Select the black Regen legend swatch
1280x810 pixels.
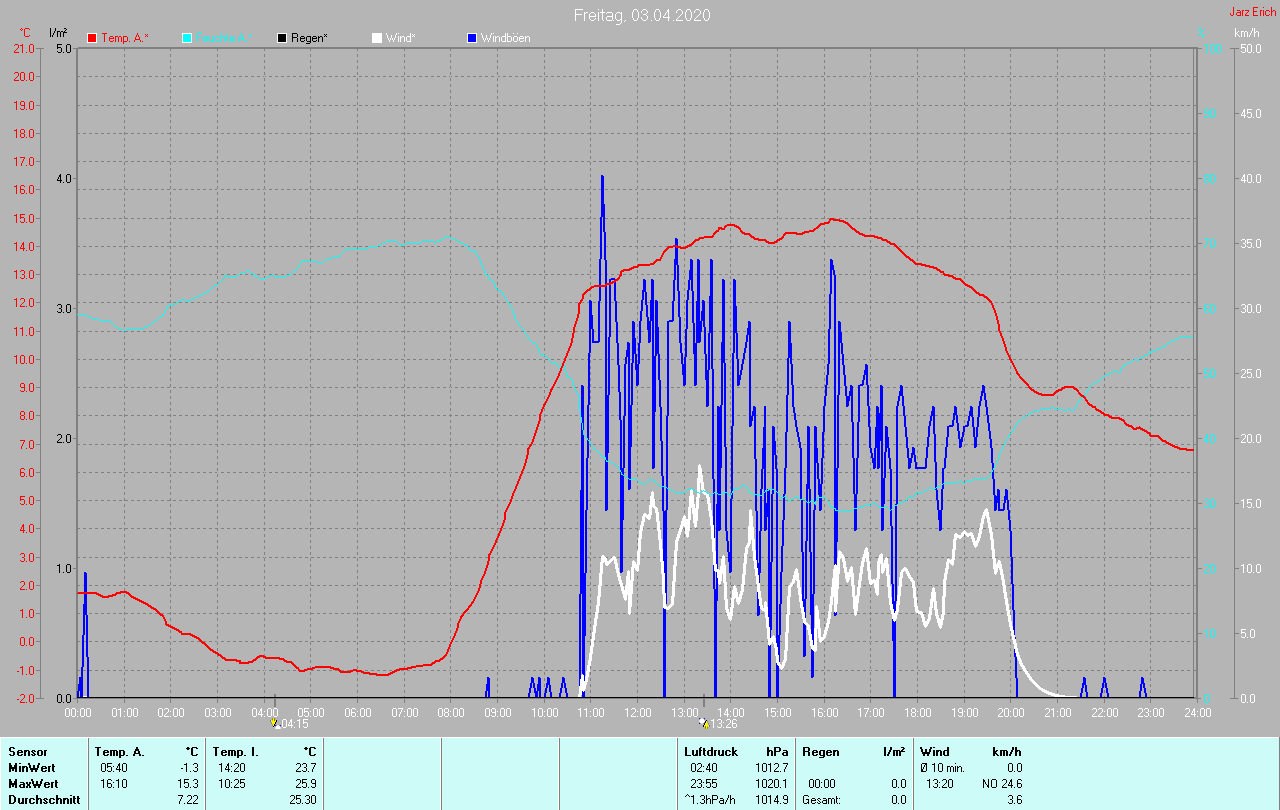pos(282,38)
